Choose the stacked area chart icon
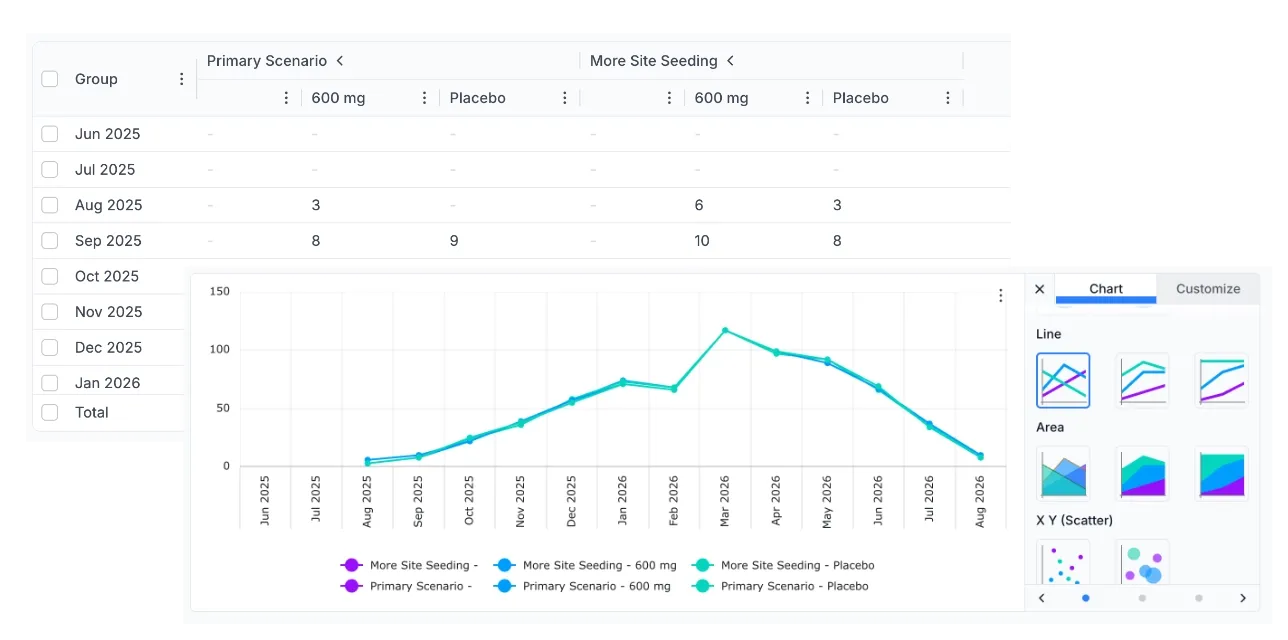 tap(1142, 473)
